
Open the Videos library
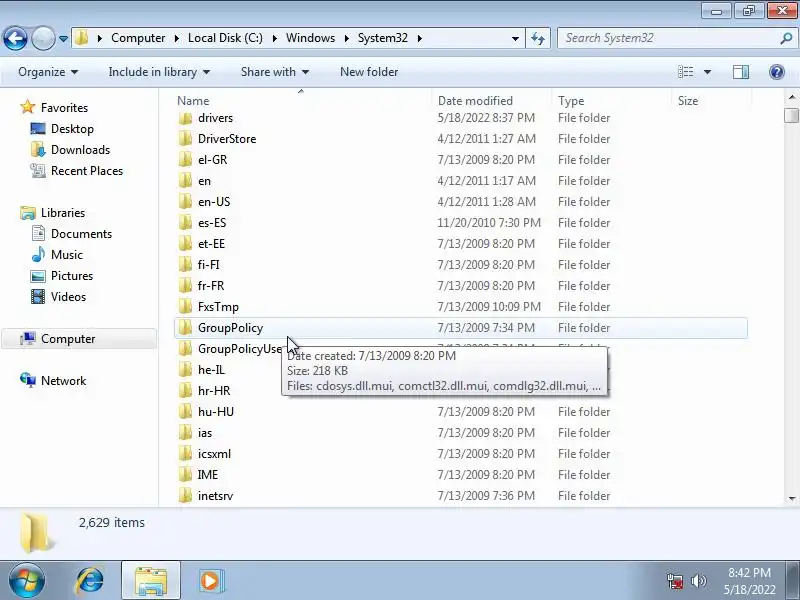(x=68, y=296)
